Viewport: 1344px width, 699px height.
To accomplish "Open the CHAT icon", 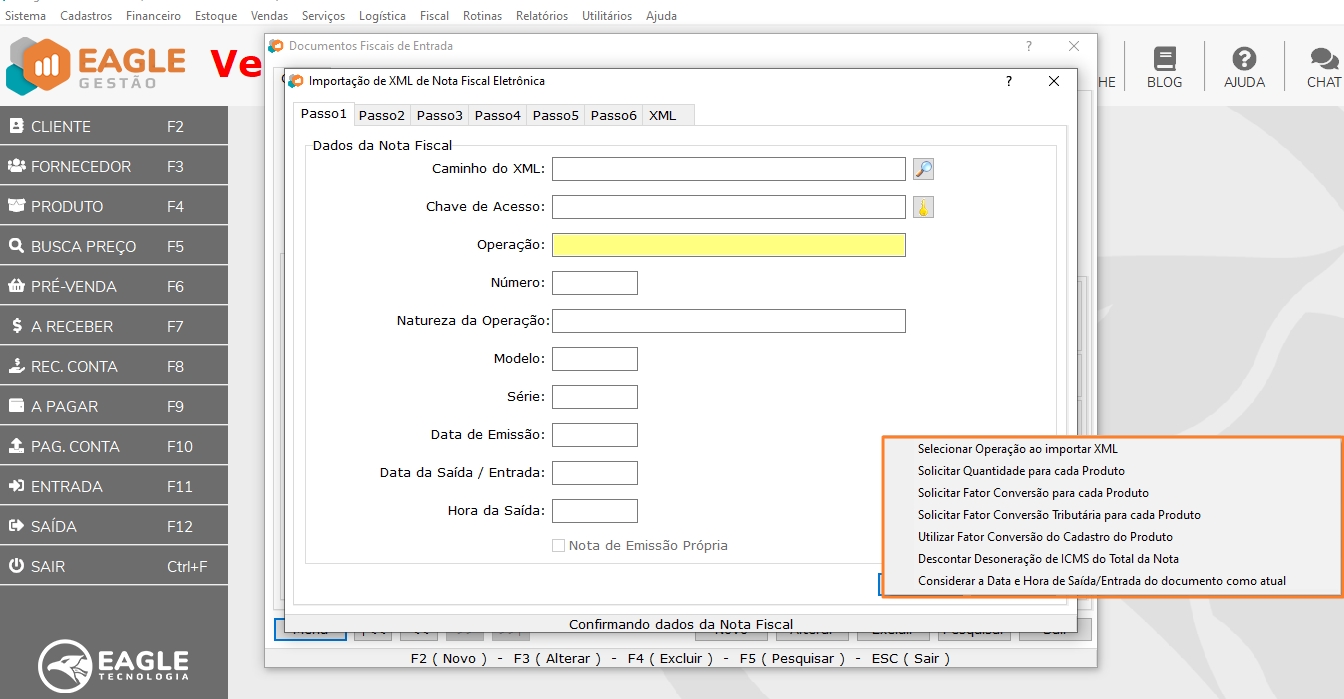I will coord(1324,67).
